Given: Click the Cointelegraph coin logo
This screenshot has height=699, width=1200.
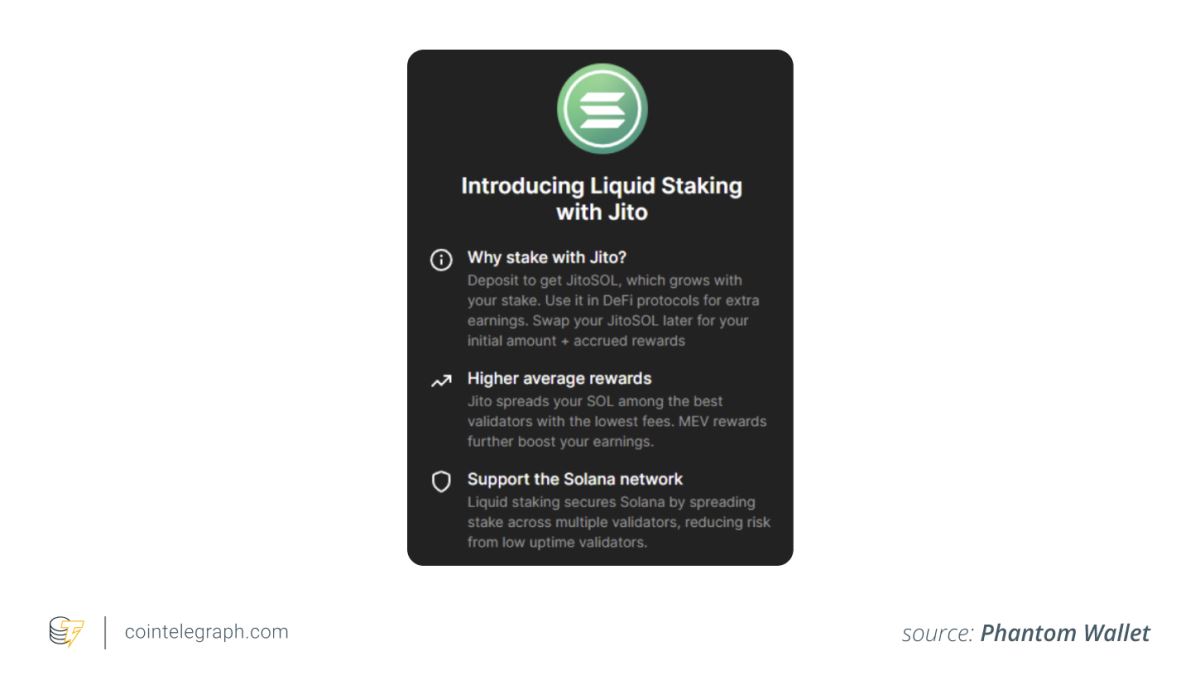Looking at the screenshot, I should coord(67,632).
